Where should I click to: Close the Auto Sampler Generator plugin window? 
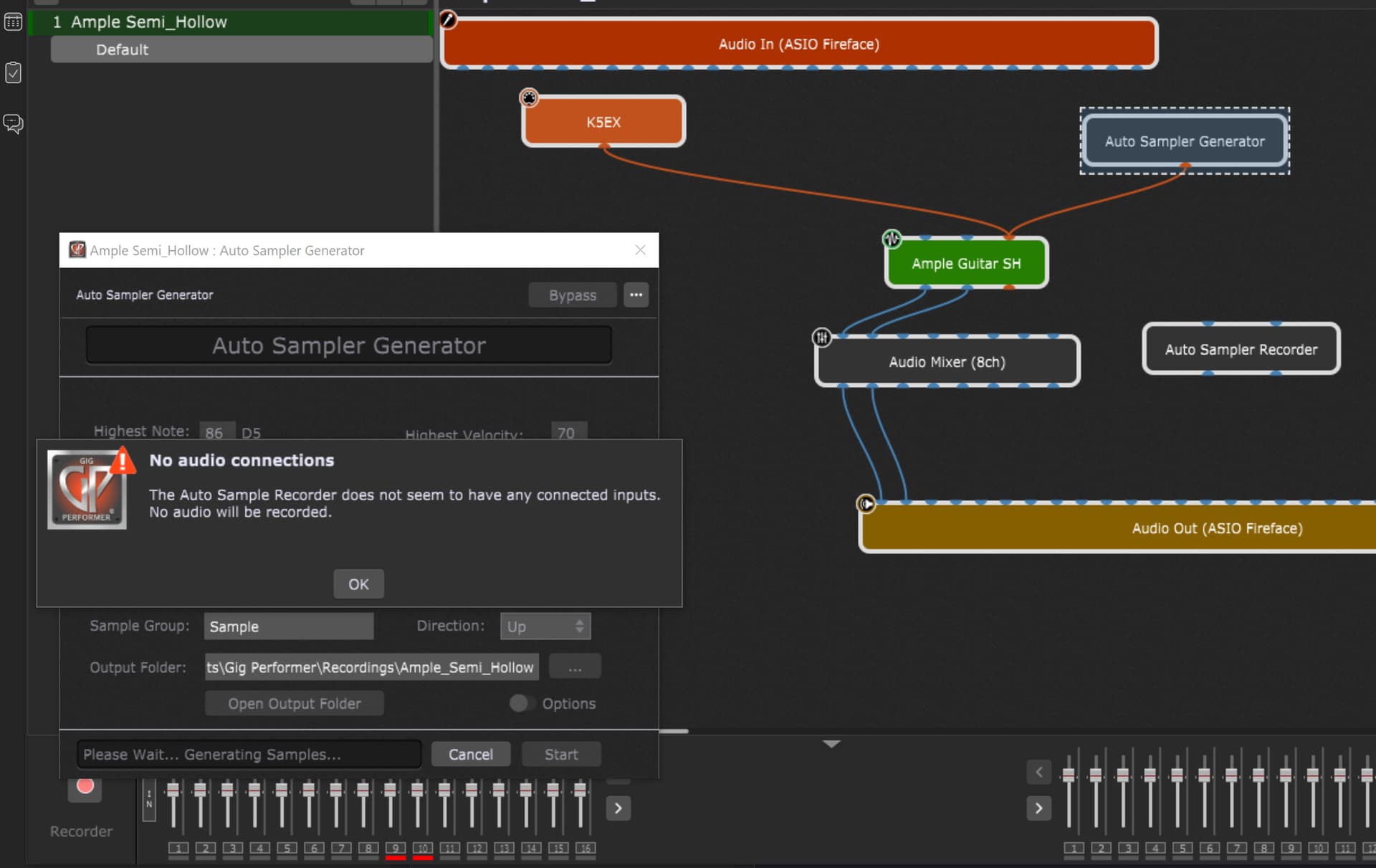pyautogui.click(x=640, y=249)
